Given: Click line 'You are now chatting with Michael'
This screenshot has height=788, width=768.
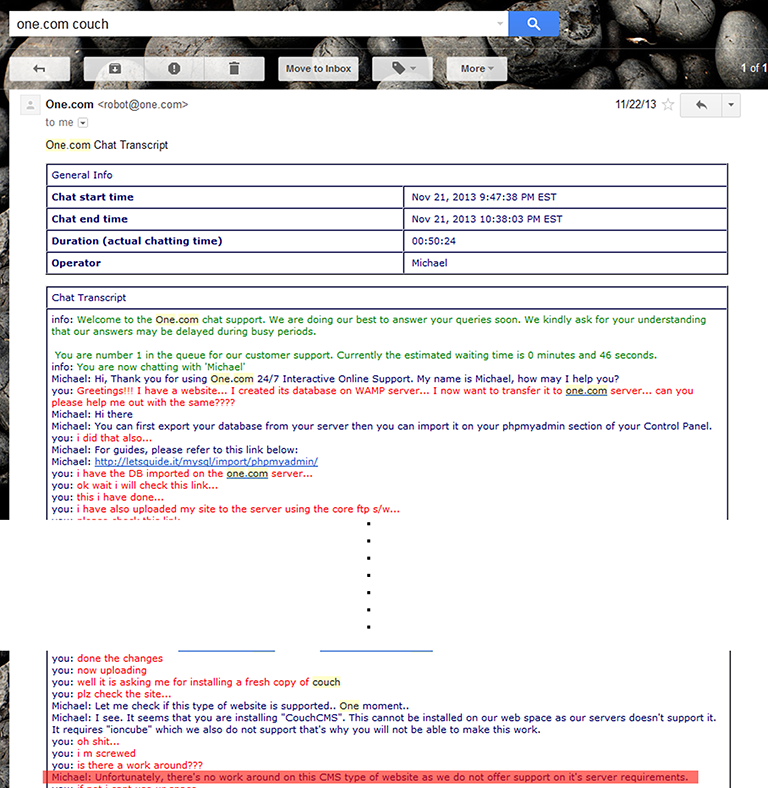Looking at the screenshot, I should click(148, 367).
